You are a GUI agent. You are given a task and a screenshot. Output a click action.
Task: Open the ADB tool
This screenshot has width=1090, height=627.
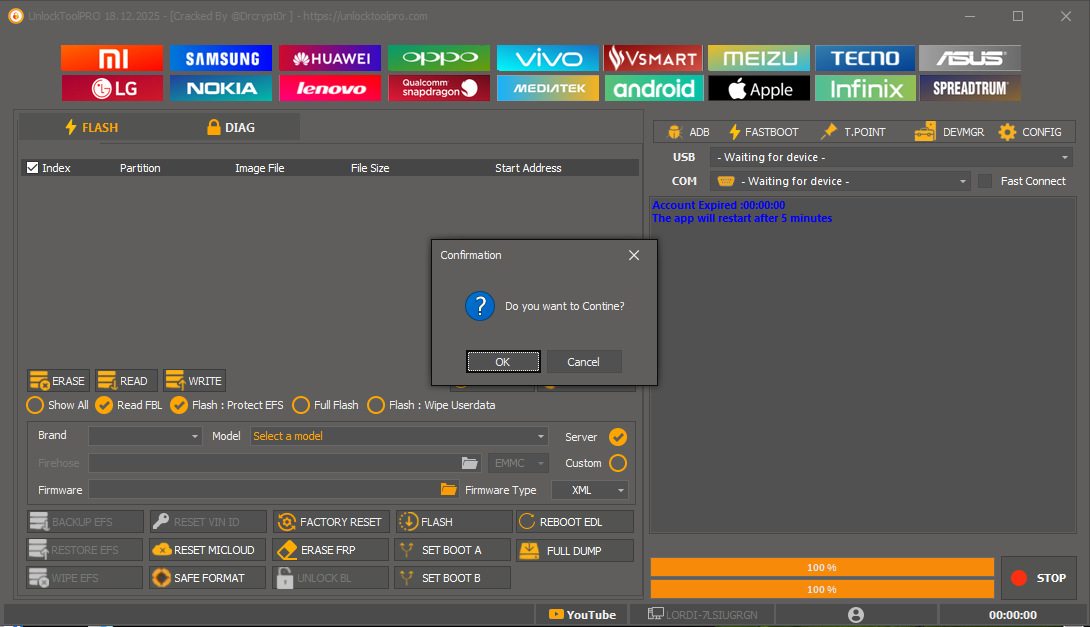(x=688, y=132)
